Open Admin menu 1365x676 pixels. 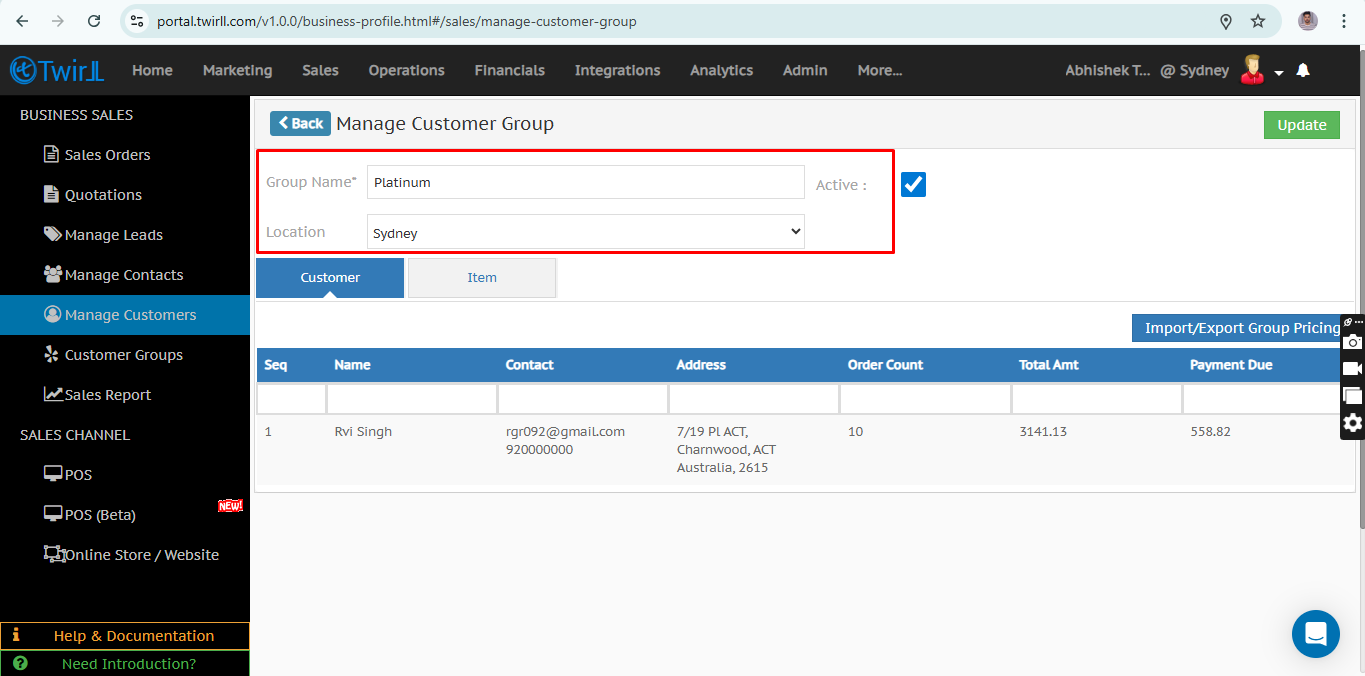[x=805, y=70]
